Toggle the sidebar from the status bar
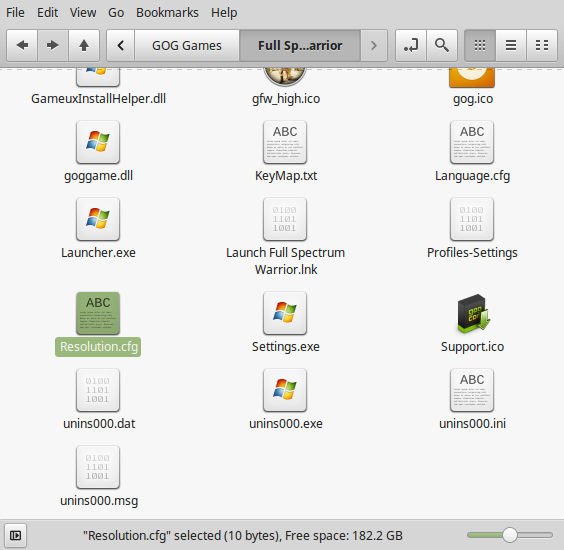 [x=15, y=536]
